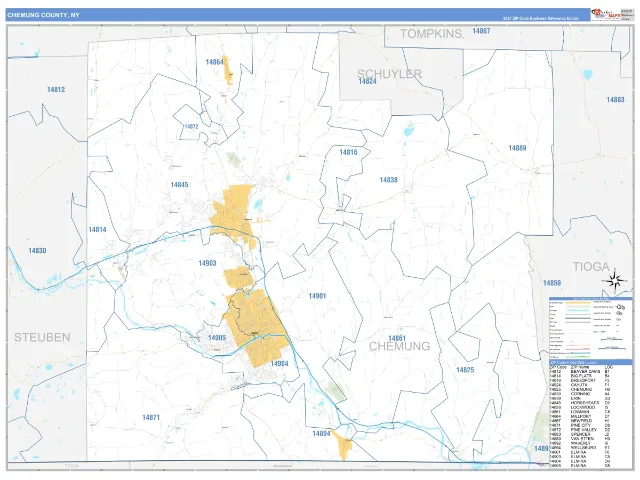The width and height of the screenshot is (640, 480).
Task: Click the yellow city area beside 14864
Action: click(x=228, y=71)
